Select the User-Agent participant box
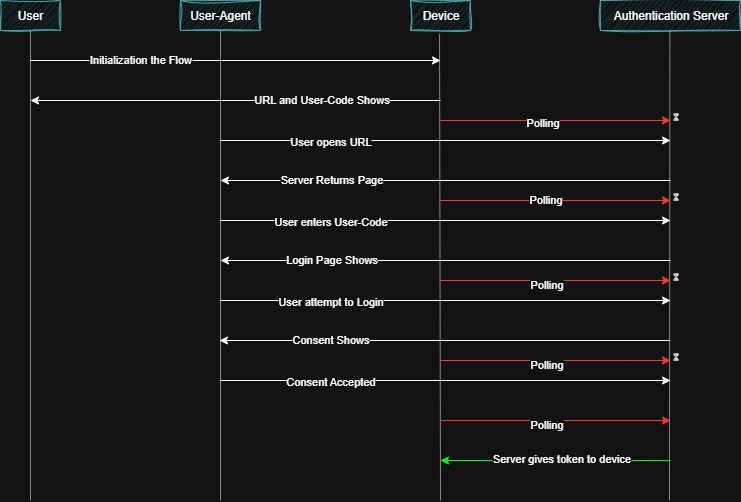 tap(220, 16)
